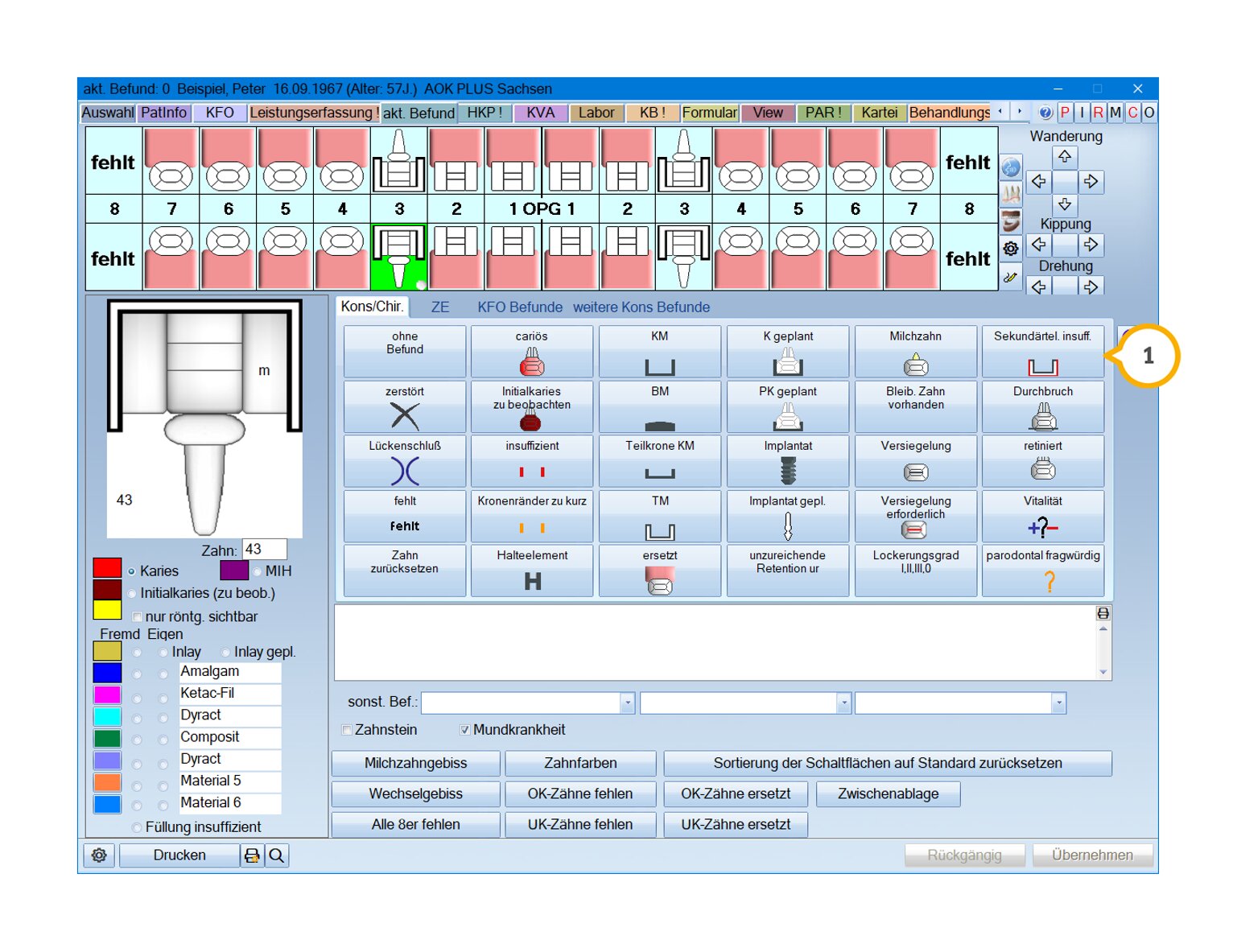The image size is (1237, 952).
Task: Click the Übernehmen button
Action: tap(1092, 855)
